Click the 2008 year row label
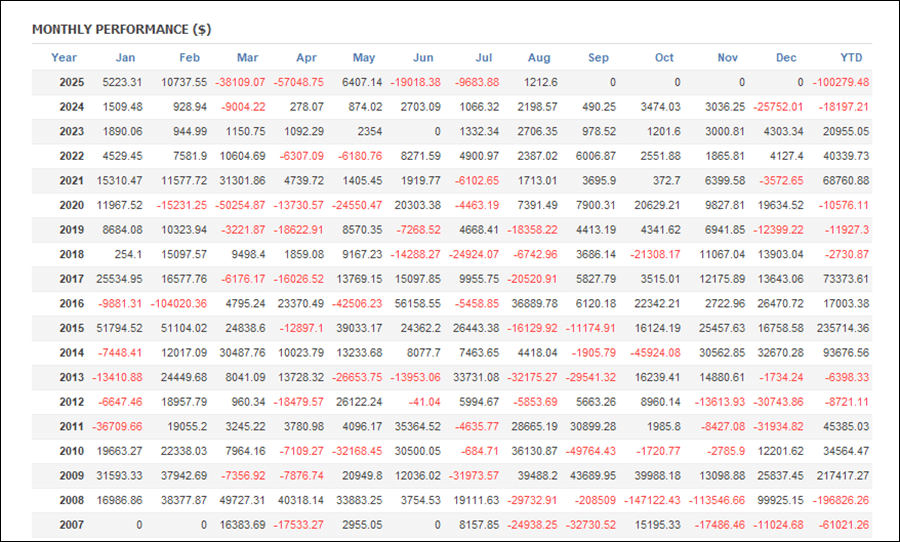 click(x=71, y=499)
